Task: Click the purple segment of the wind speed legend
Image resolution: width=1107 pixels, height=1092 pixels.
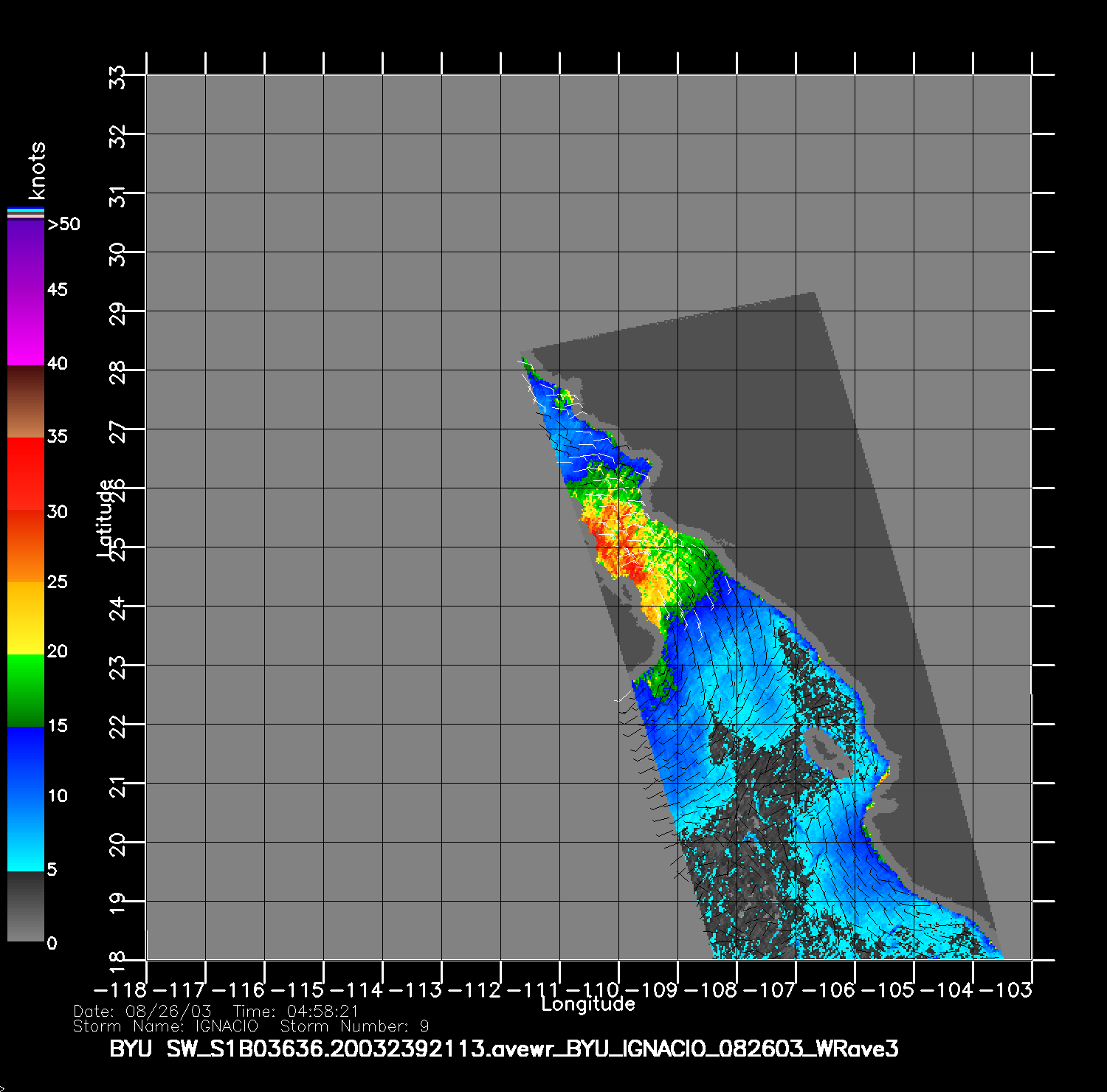Action: pos(26,255)
